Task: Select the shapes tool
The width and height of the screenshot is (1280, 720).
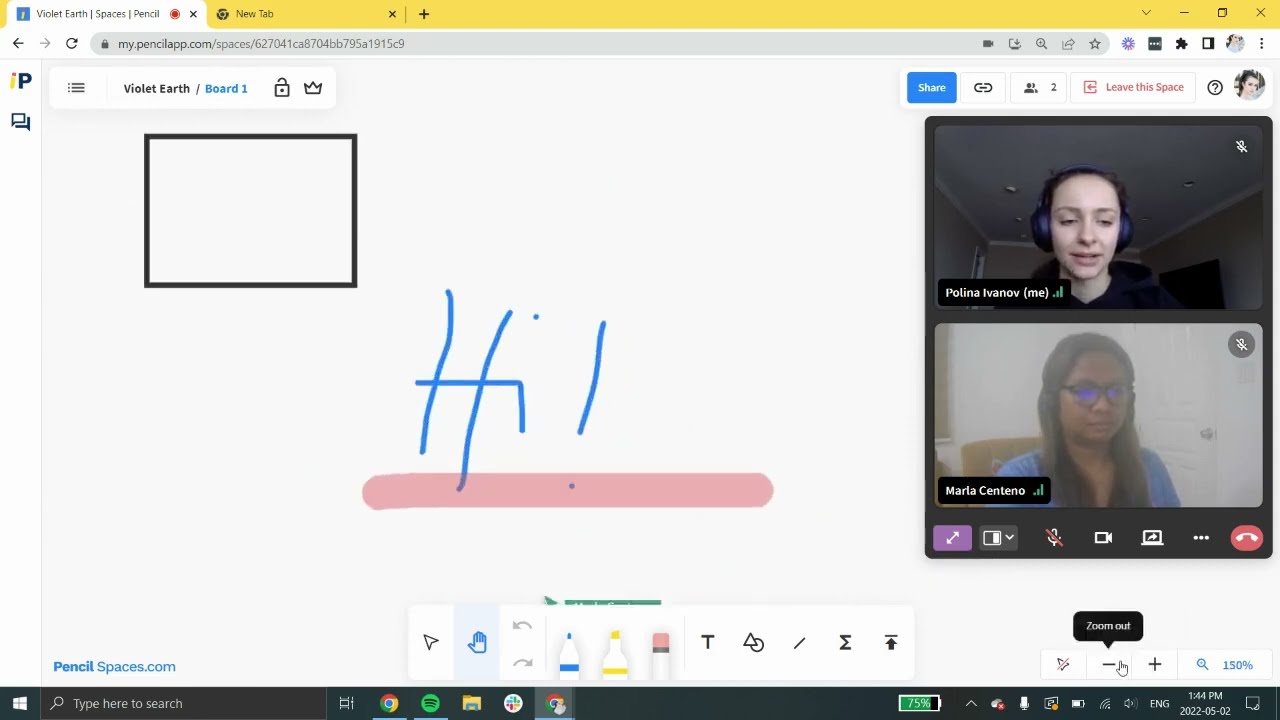Action: tap(753, 642)
